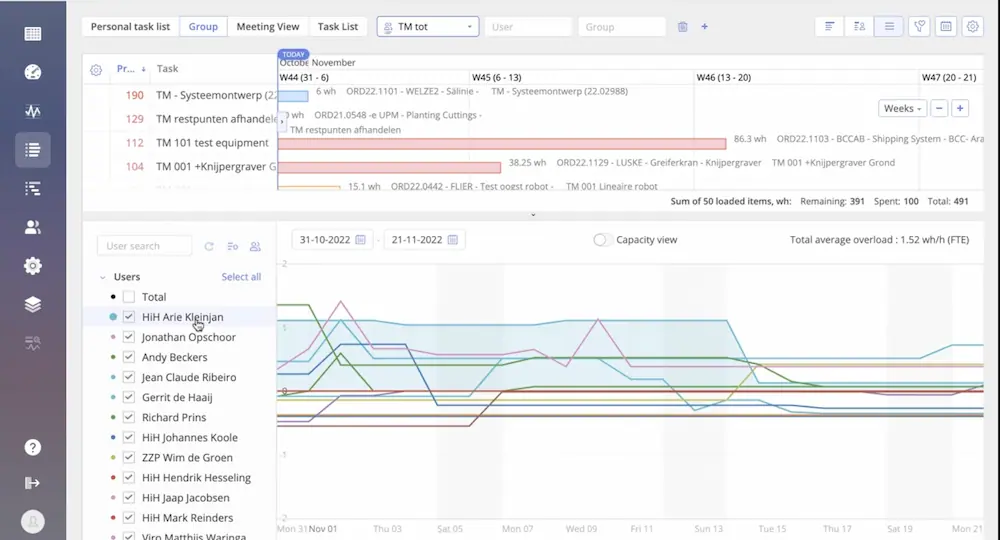Open the help question mark icon

point(33,447)
